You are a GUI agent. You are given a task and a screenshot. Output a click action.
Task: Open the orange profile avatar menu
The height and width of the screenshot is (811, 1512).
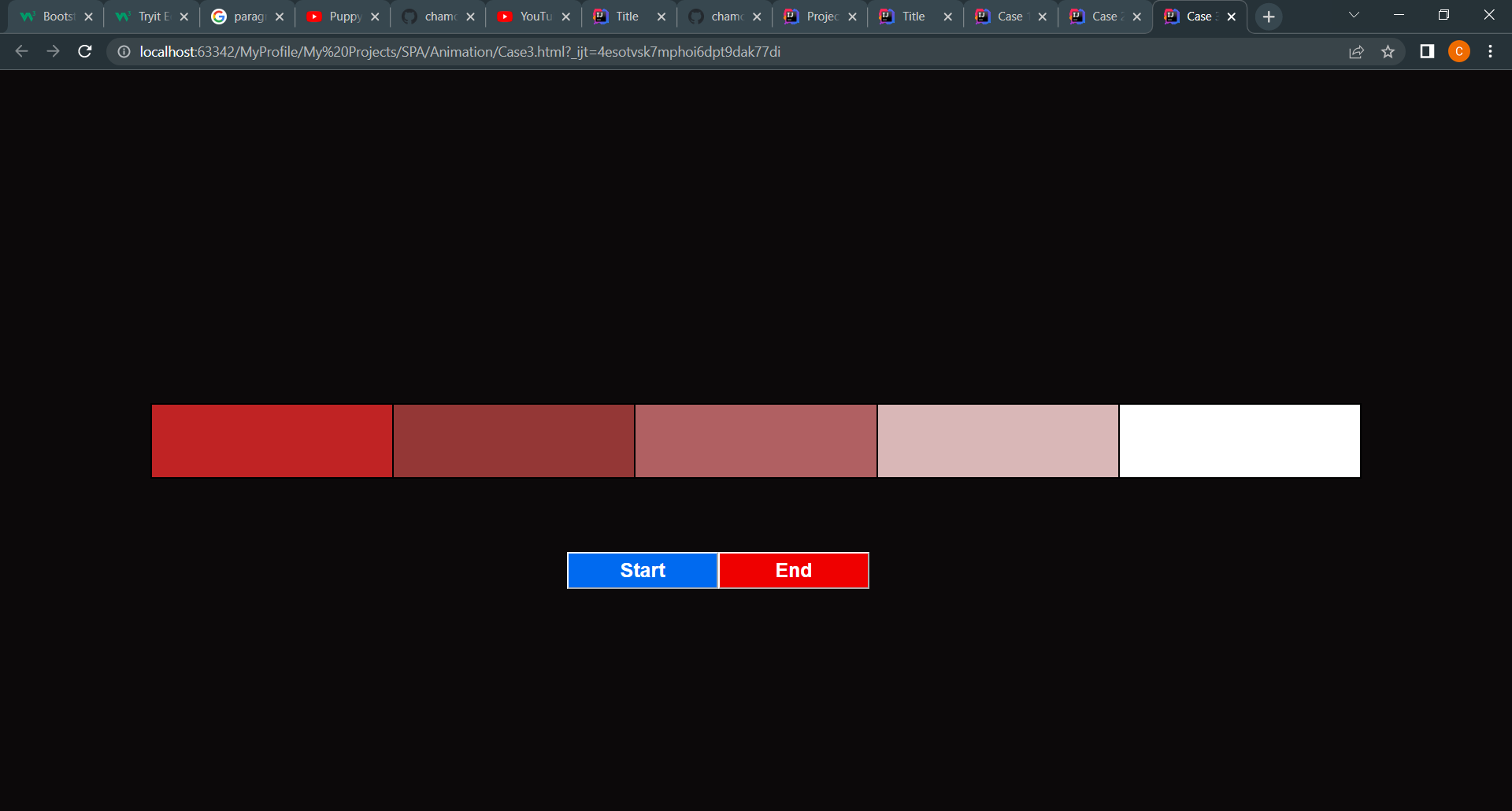pyautogui.click(x=1459, y=51)
